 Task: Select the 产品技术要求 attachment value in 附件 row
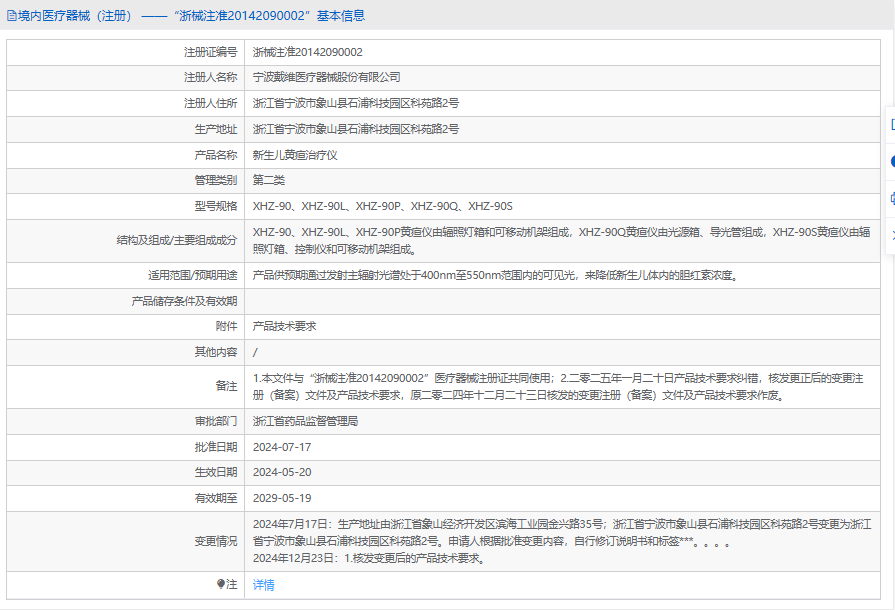[x=284, y=326]
